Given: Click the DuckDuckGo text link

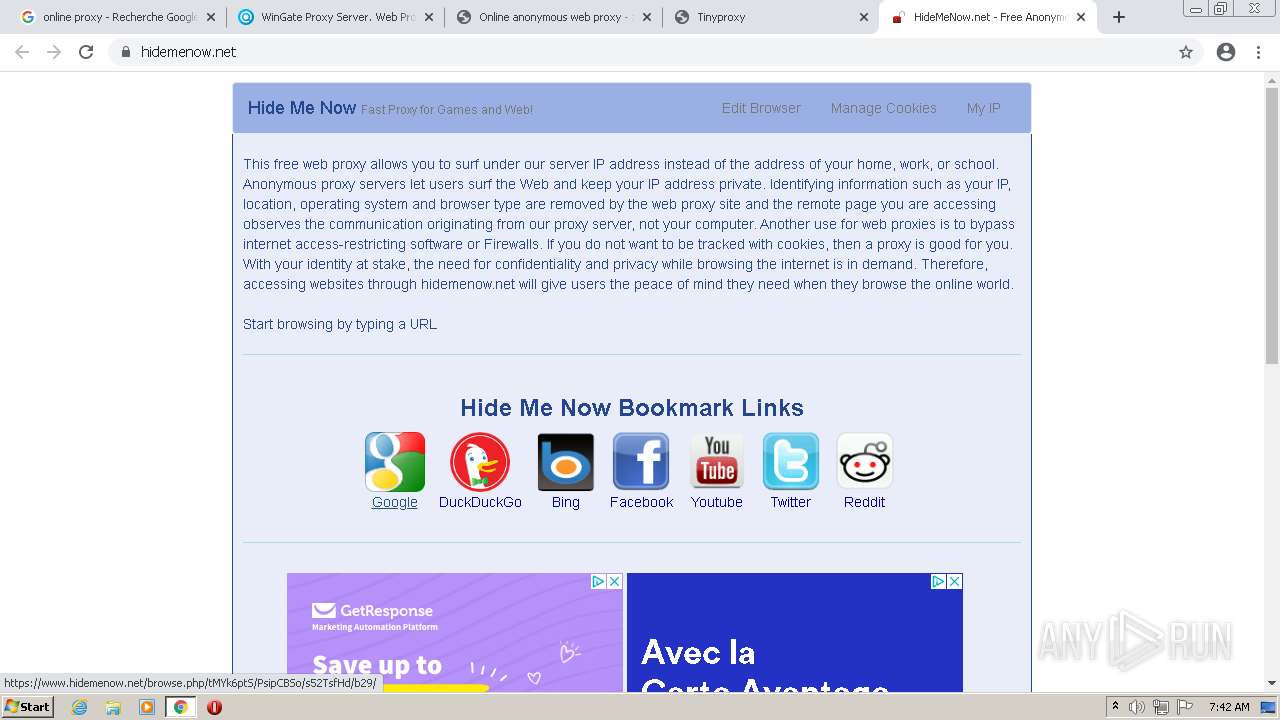Looking at the screenshot, I should pyautogui.click(x=480, y=502).
